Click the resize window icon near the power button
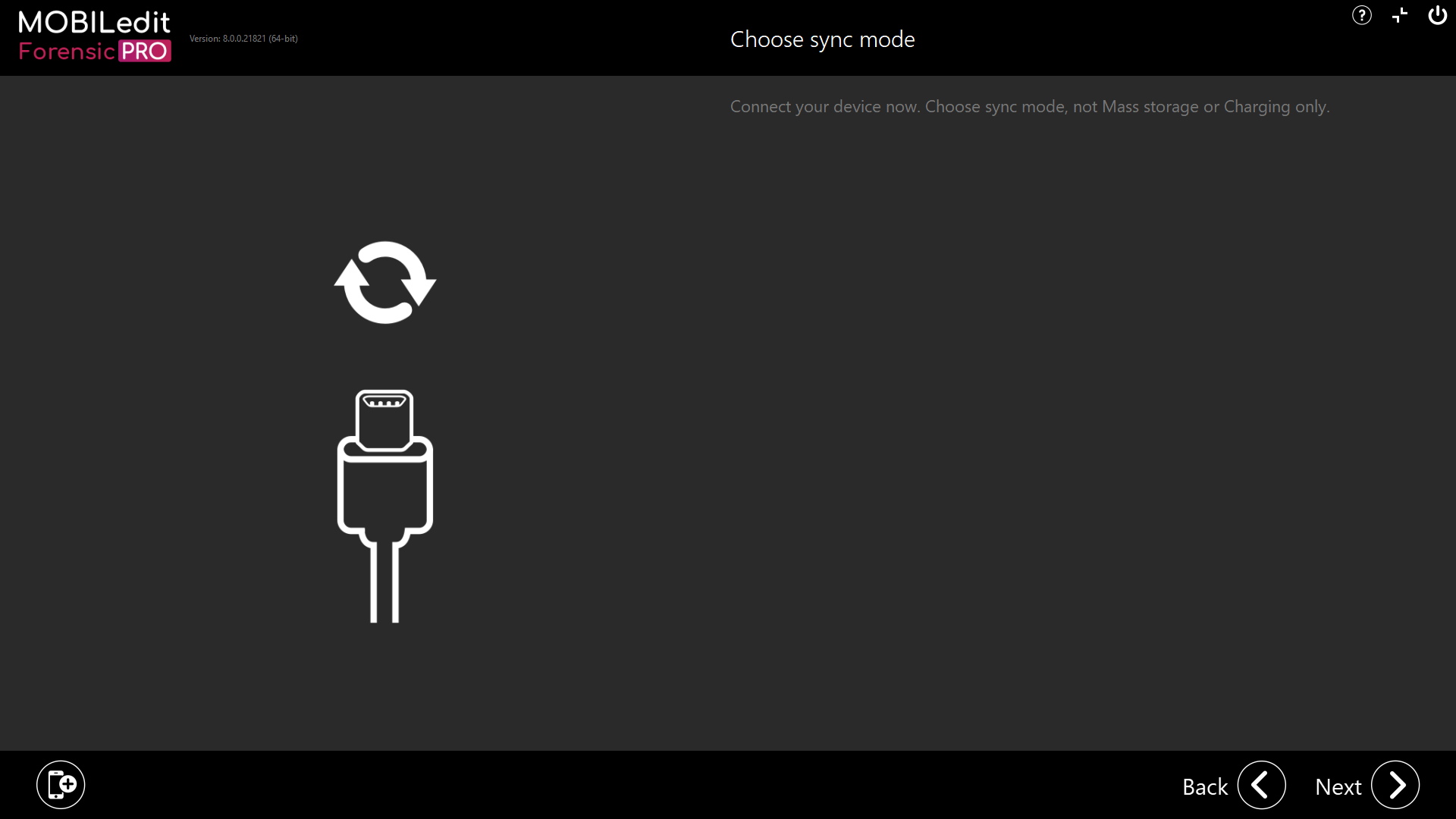 [x=1400, y=15]
